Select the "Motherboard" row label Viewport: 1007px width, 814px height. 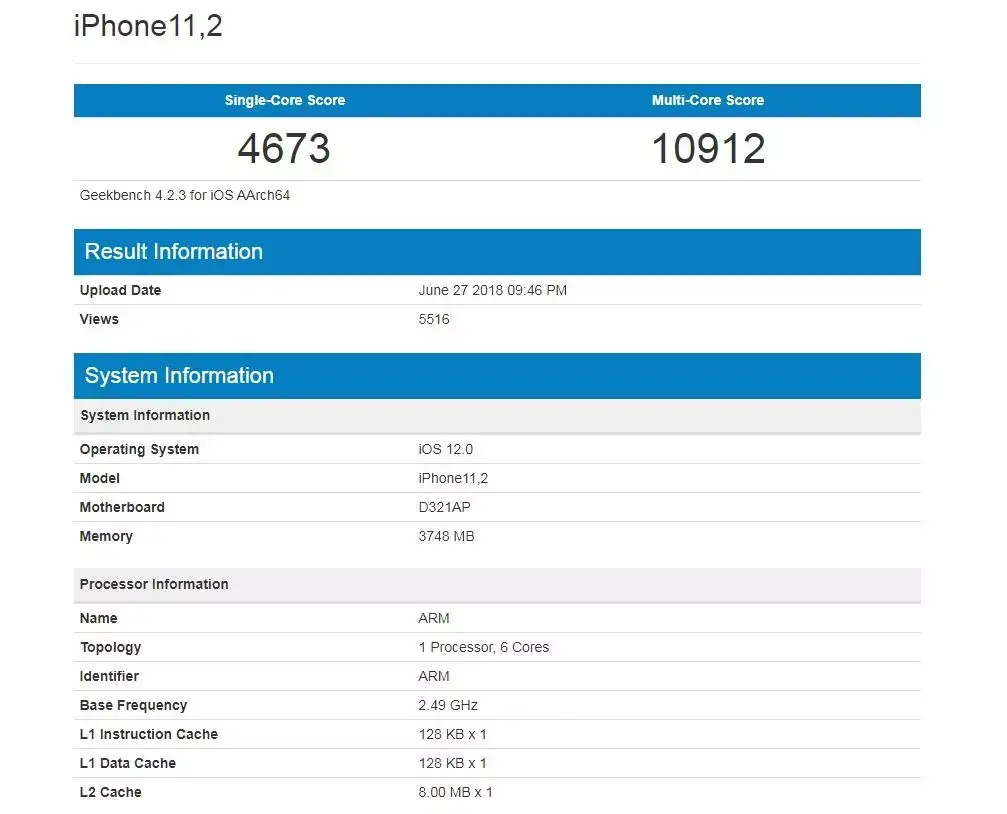click(x=122, y=508)
